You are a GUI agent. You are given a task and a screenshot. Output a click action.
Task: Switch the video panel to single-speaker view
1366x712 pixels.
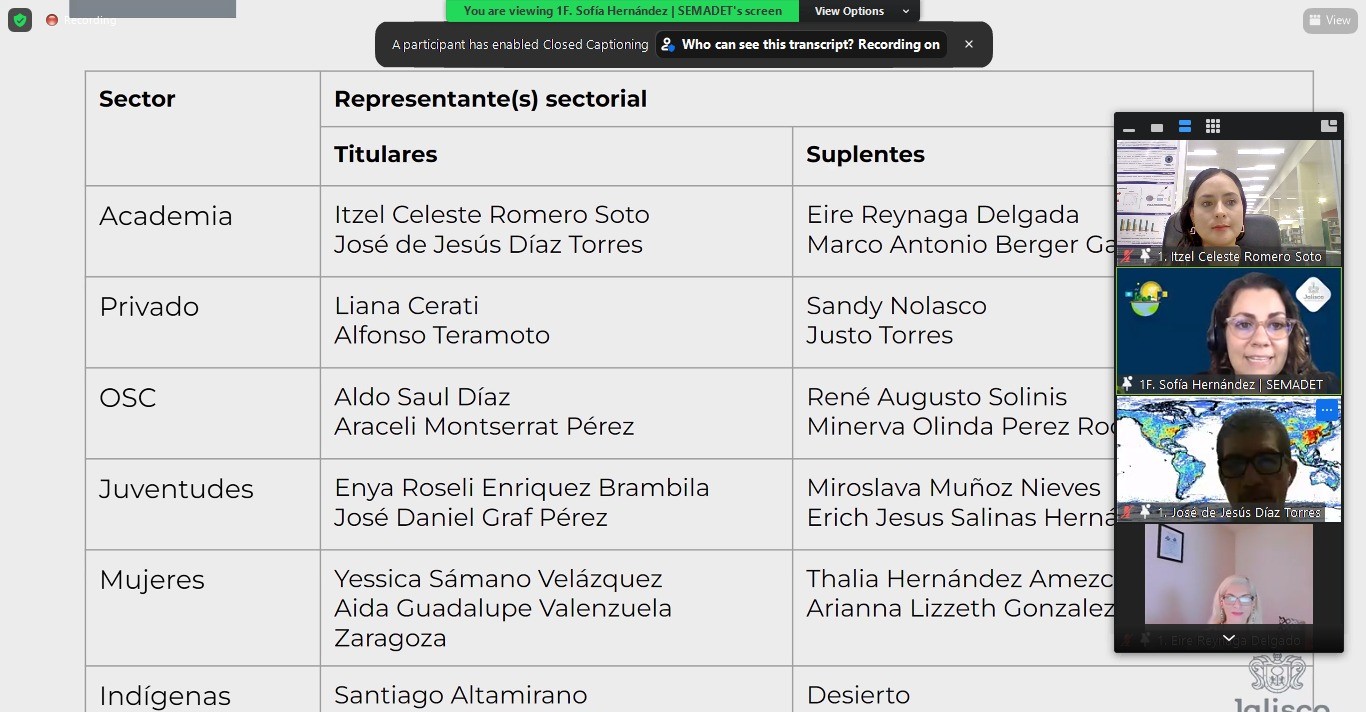[x=1157, y=127]
